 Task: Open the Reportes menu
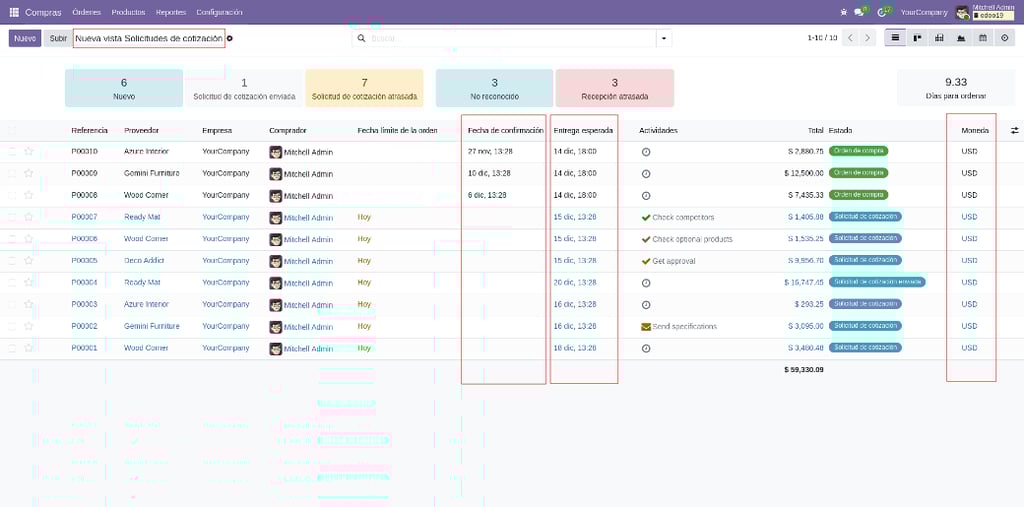tap(171, 12)
